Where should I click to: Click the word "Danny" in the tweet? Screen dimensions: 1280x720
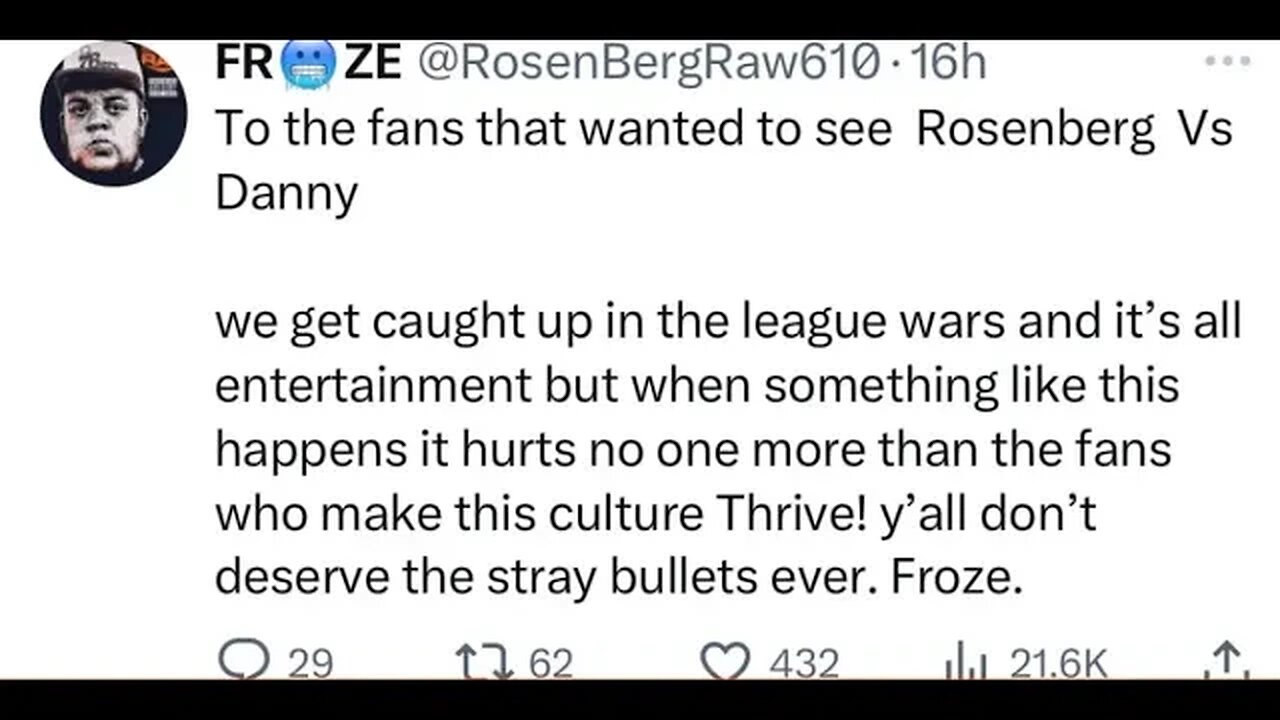286,194
